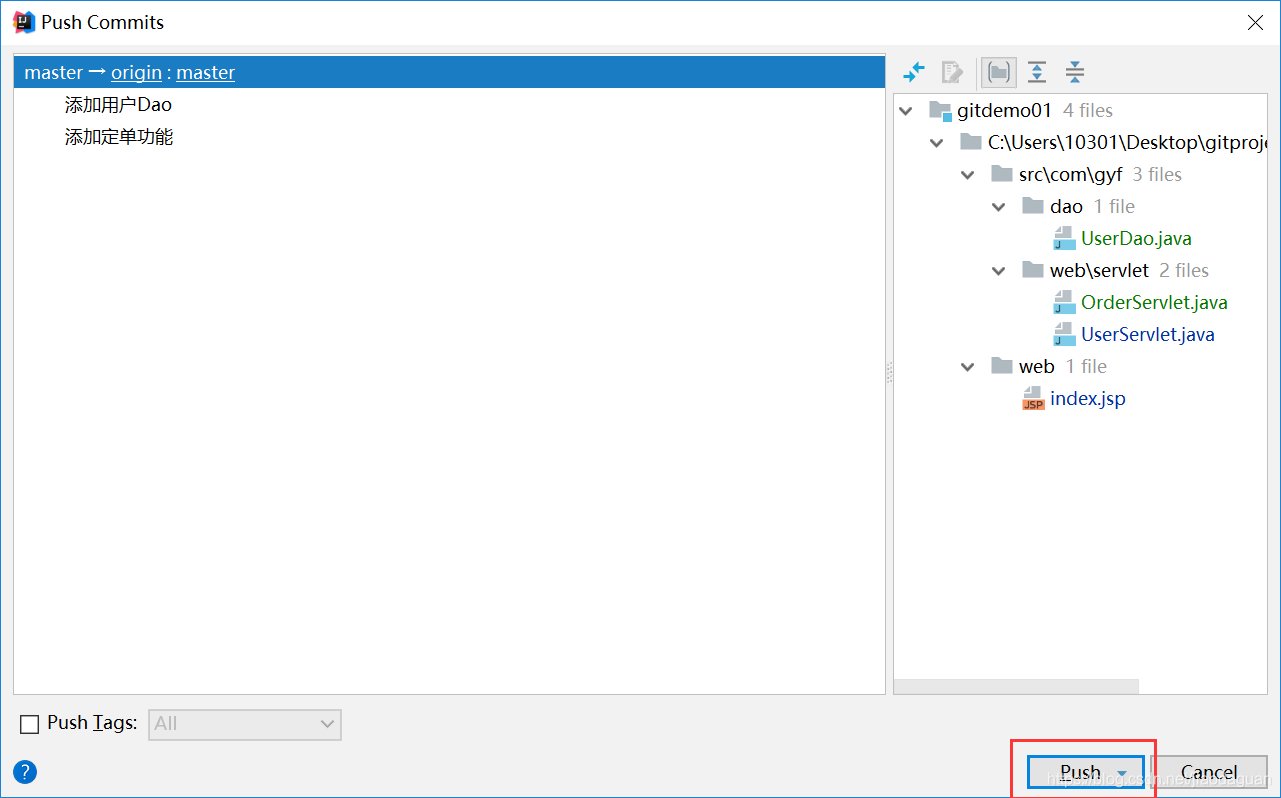Collapse the C:\Users\10301 path node
The width and height of the screenshot is (1281, 798).
tap(937, 143)
